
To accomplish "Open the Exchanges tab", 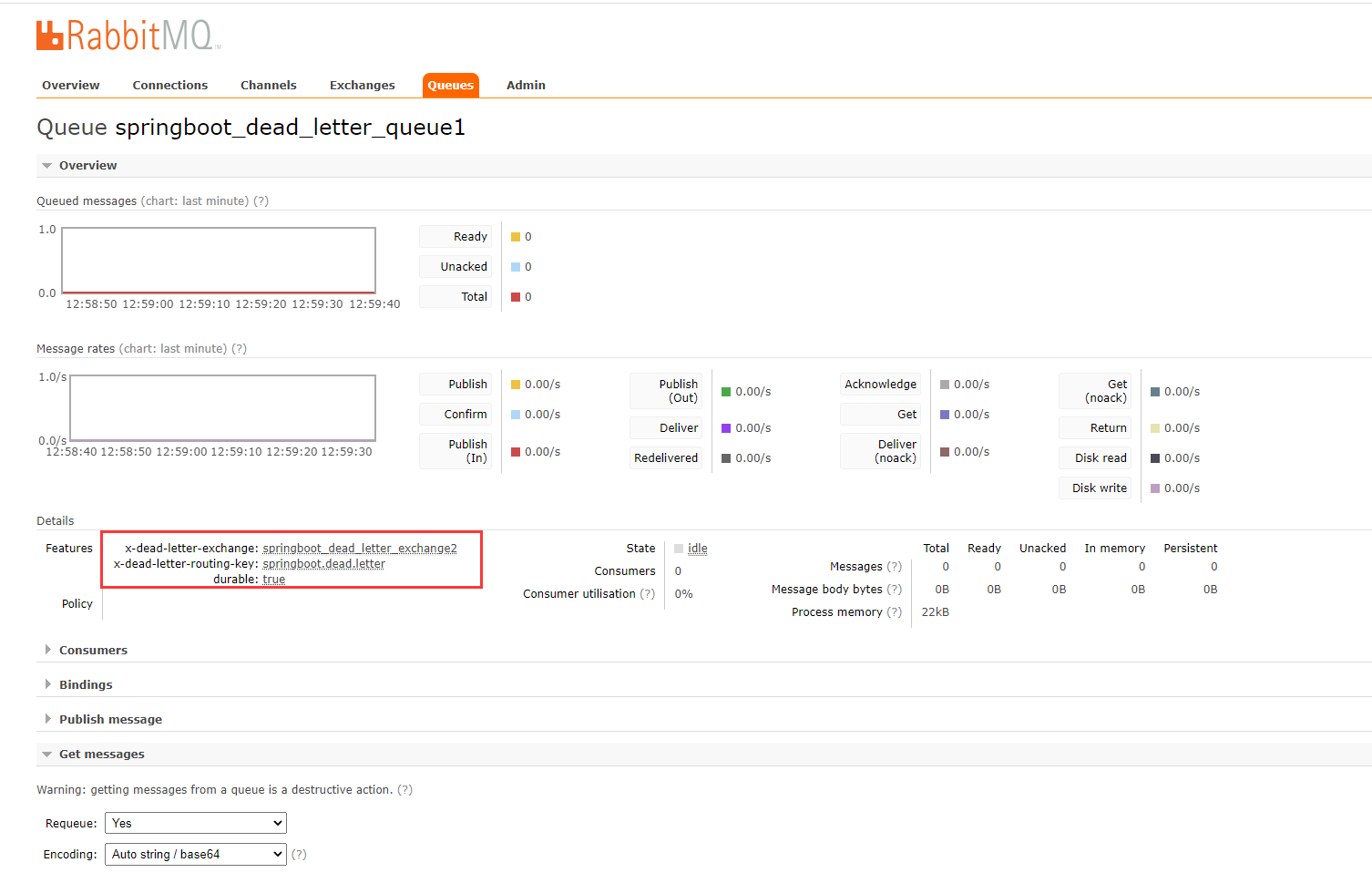I will 362,85.
